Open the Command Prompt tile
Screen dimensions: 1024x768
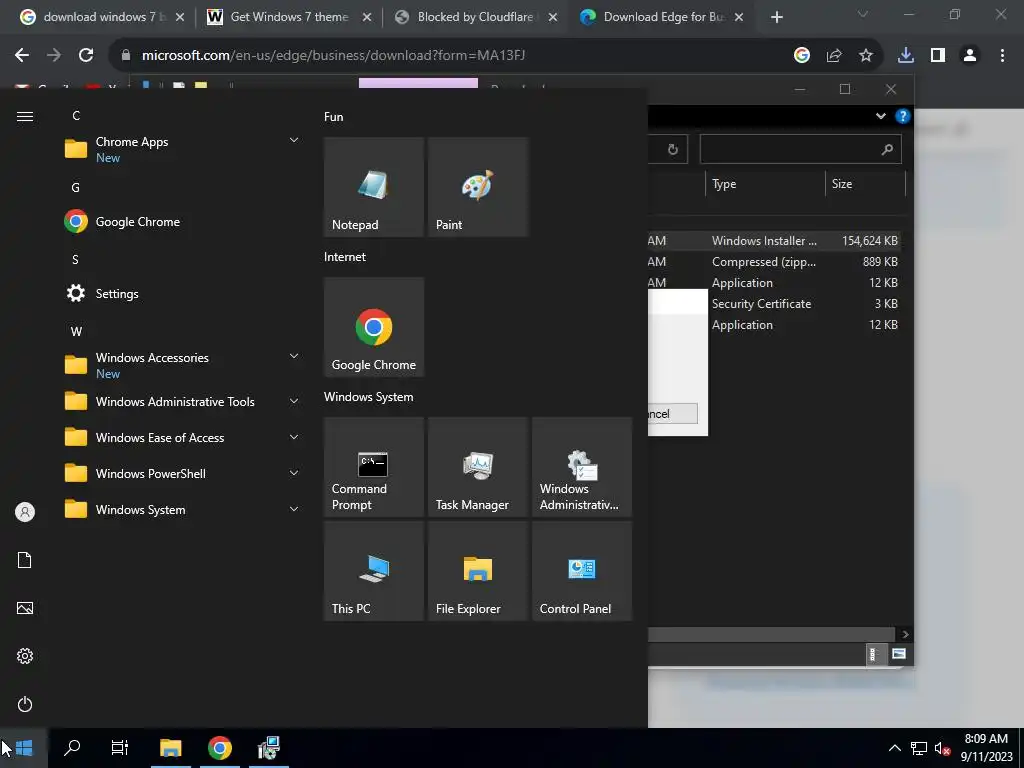click(x=374, y=467)
